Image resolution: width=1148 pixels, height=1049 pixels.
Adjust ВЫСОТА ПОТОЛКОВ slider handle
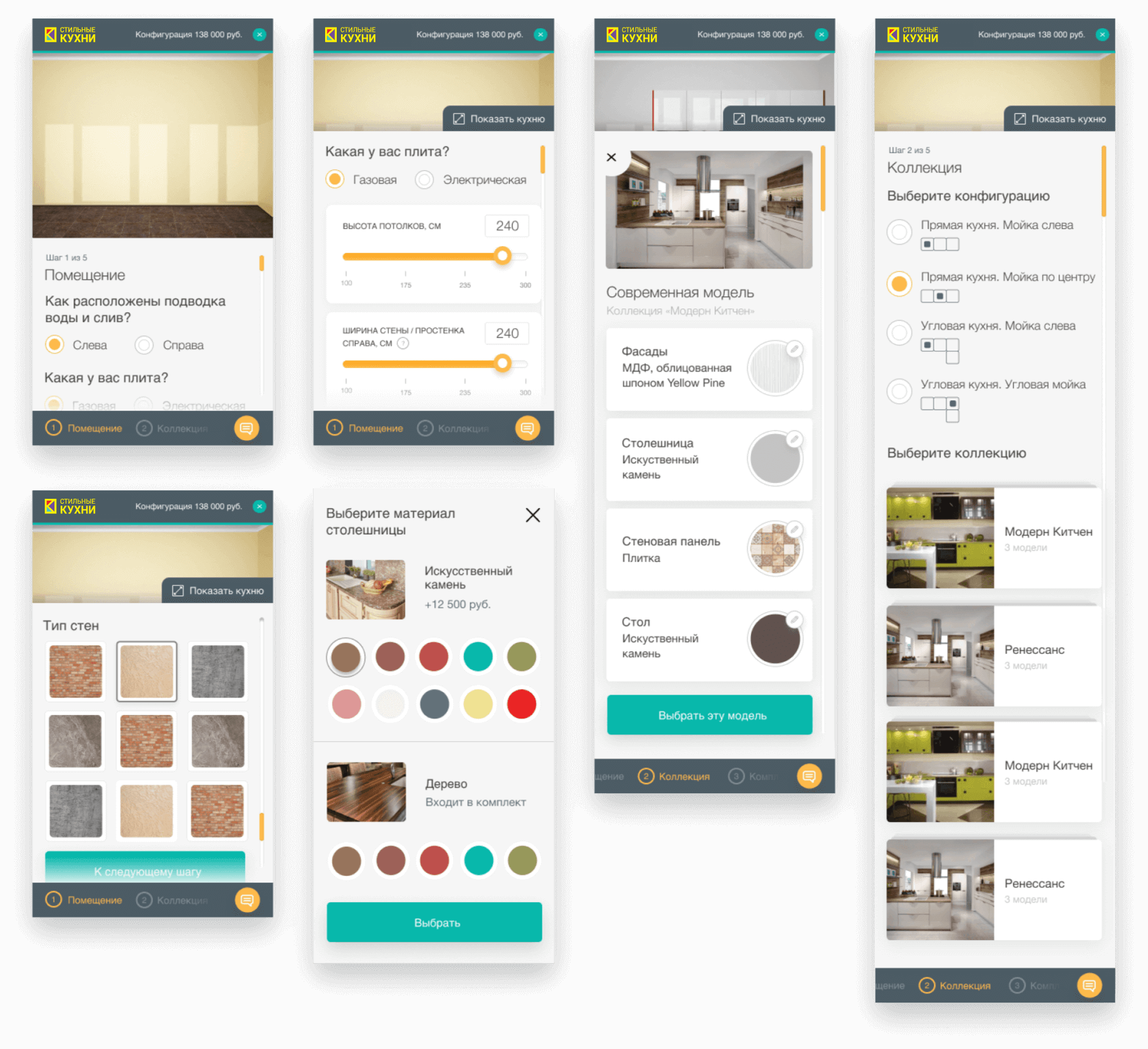503,256
